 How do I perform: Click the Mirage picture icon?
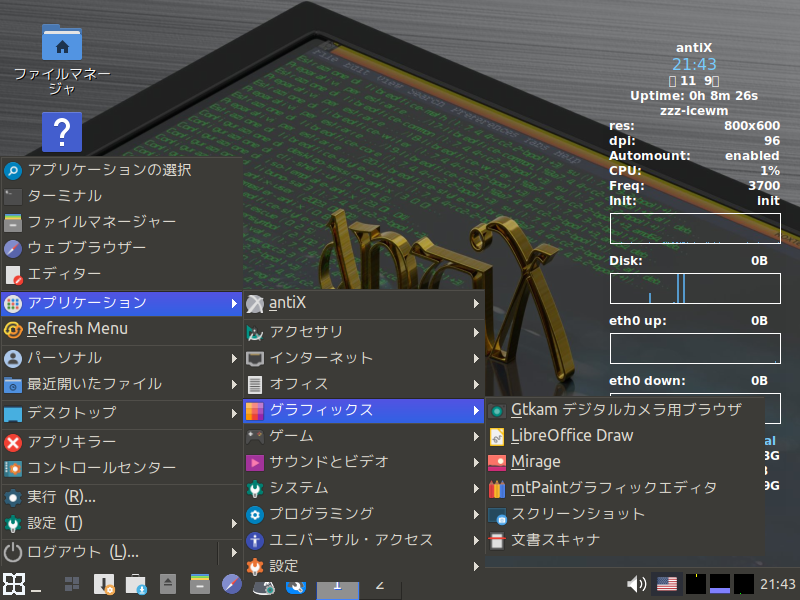point(496,463)
